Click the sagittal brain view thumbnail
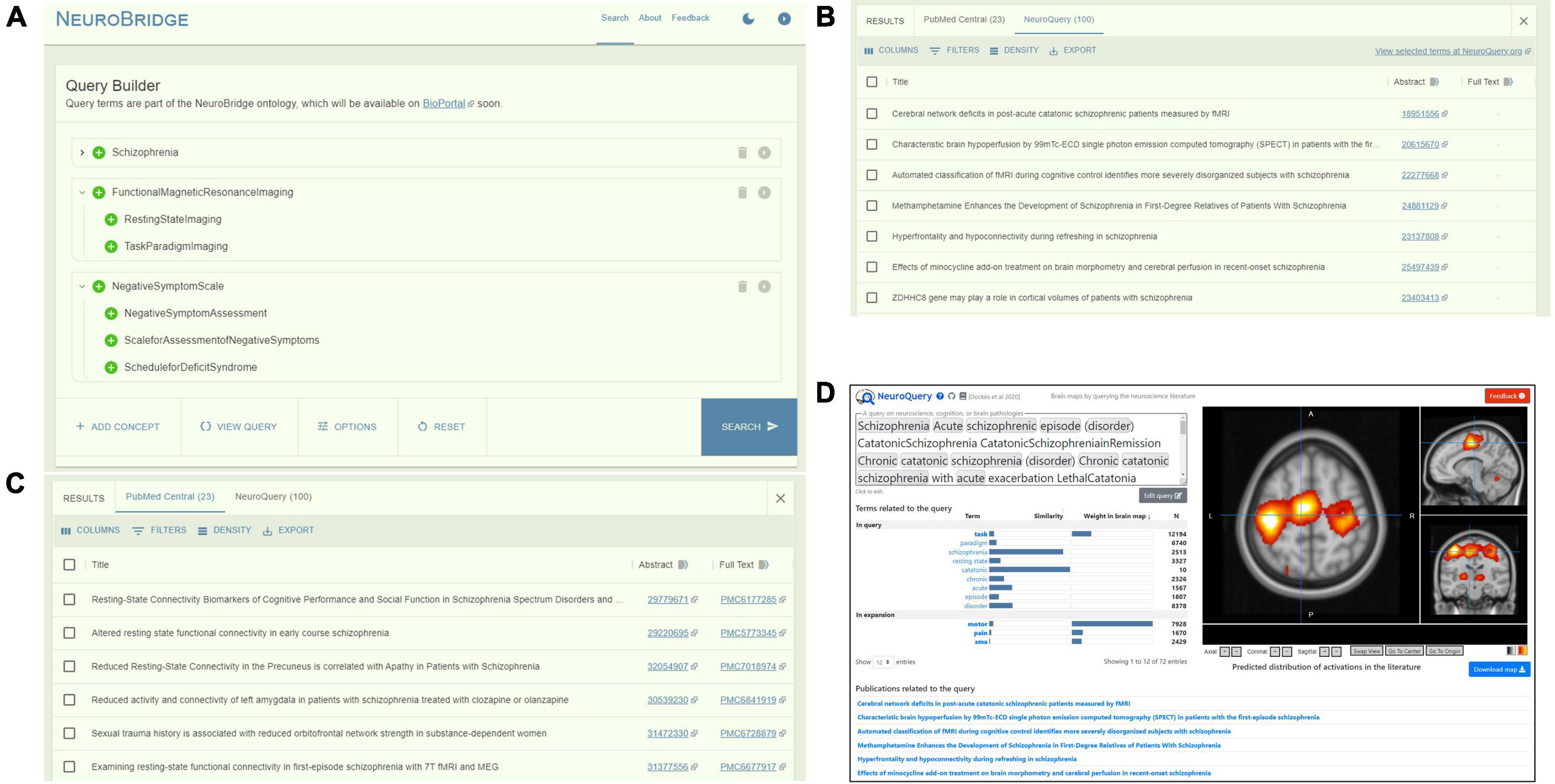 (1473, 461)
